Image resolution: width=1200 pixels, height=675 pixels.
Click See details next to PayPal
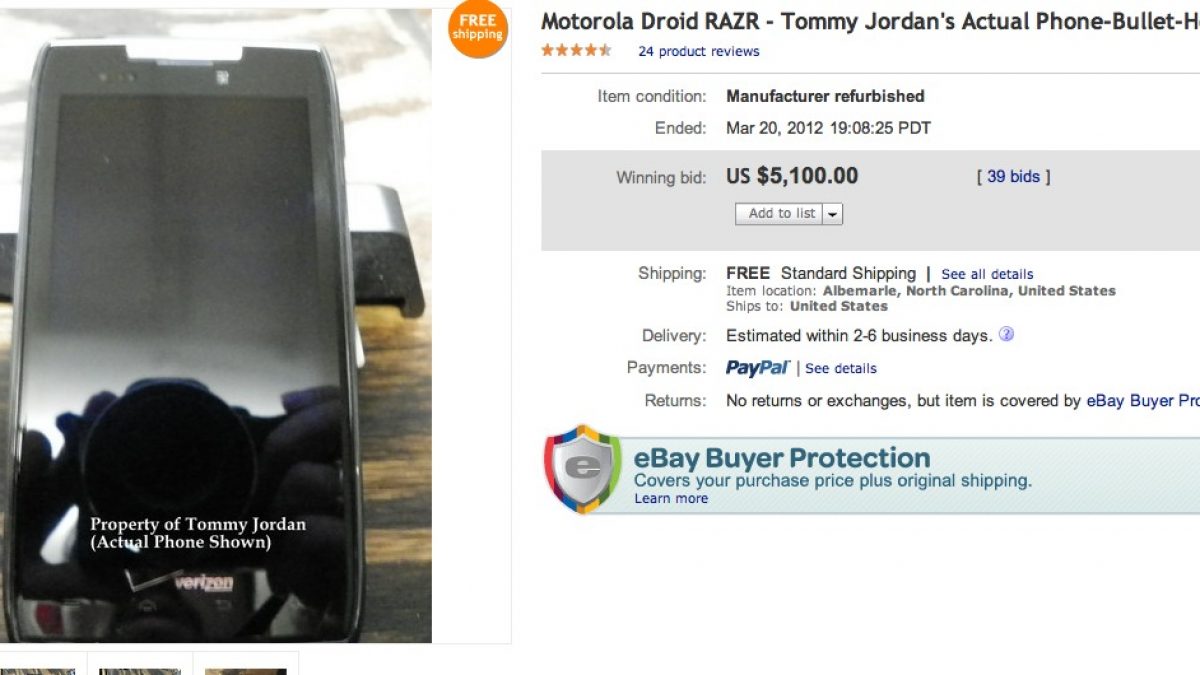(x=840, y=368)
